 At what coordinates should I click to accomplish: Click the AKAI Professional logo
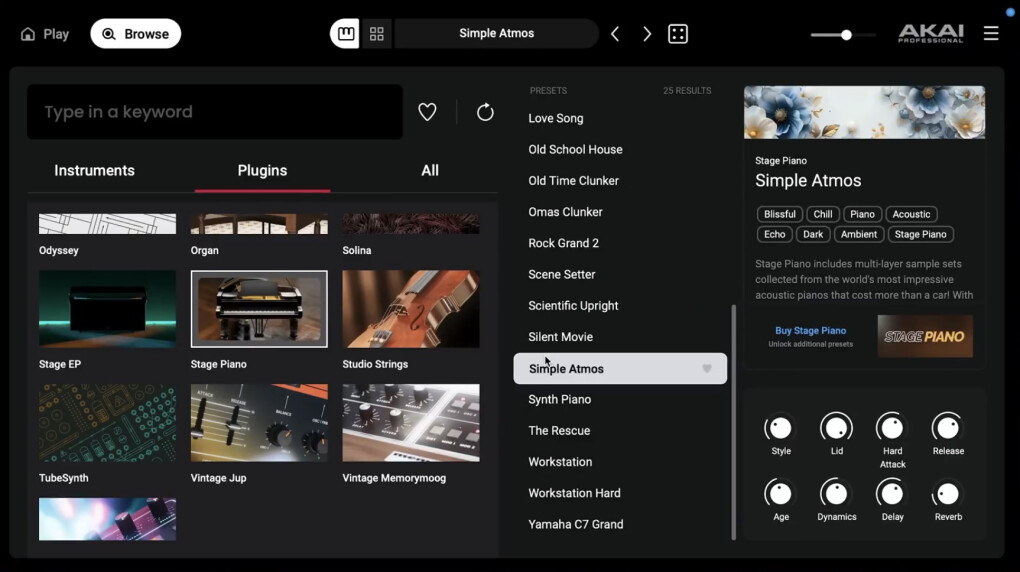point(930,34)
